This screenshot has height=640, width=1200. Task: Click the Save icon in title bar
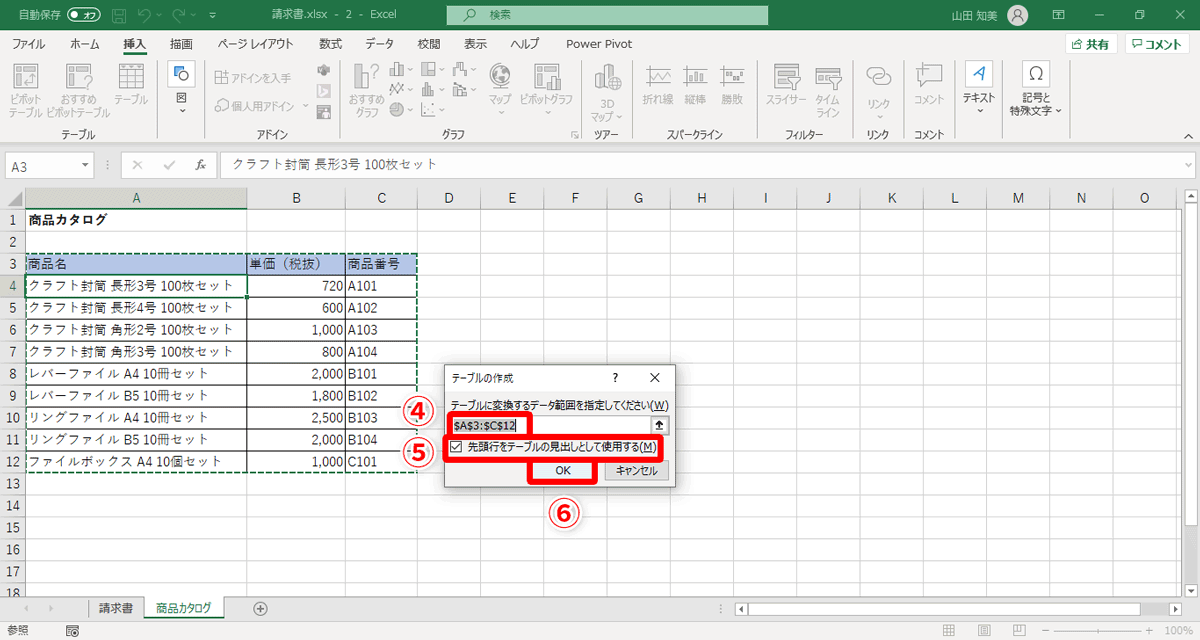(120, 15)
